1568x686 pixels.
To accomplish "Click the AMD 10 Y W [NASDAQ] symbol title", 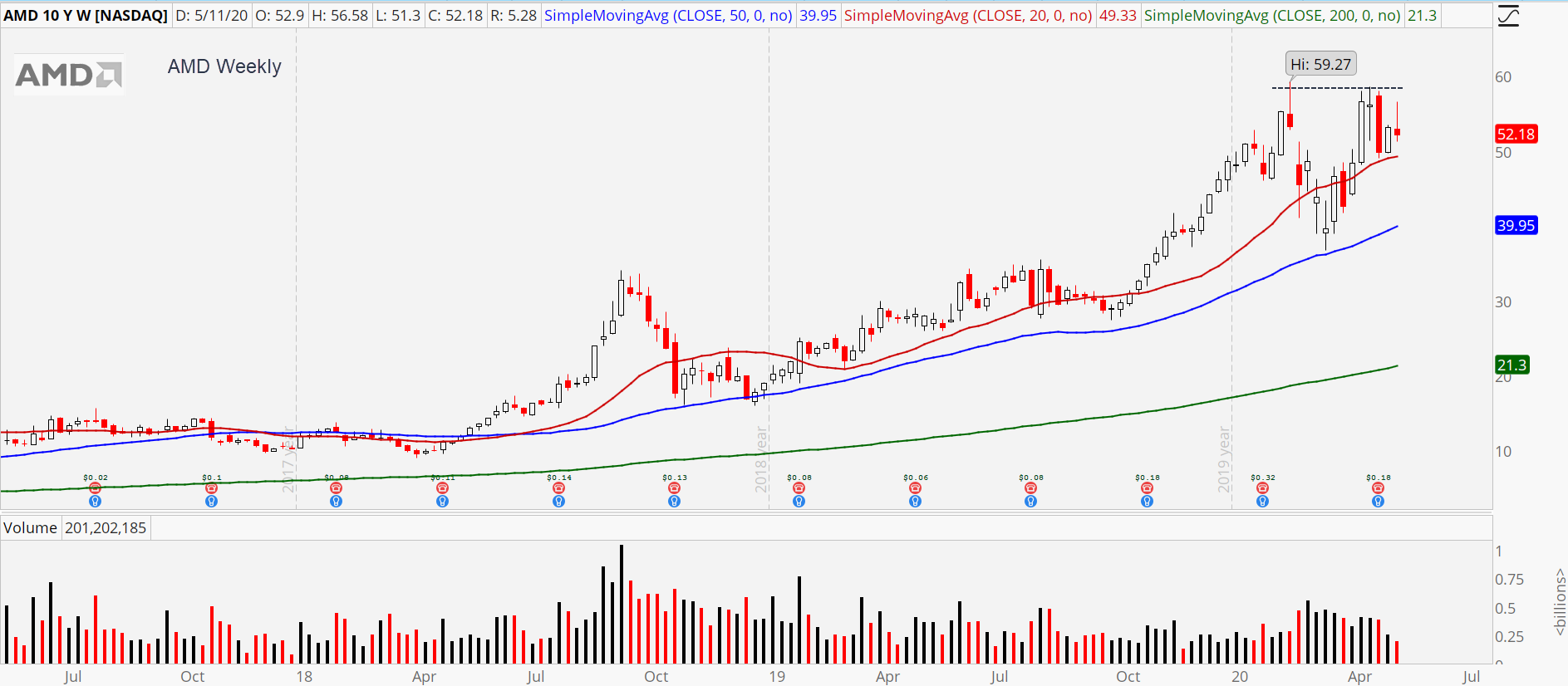I will click(x=86, y=16).
